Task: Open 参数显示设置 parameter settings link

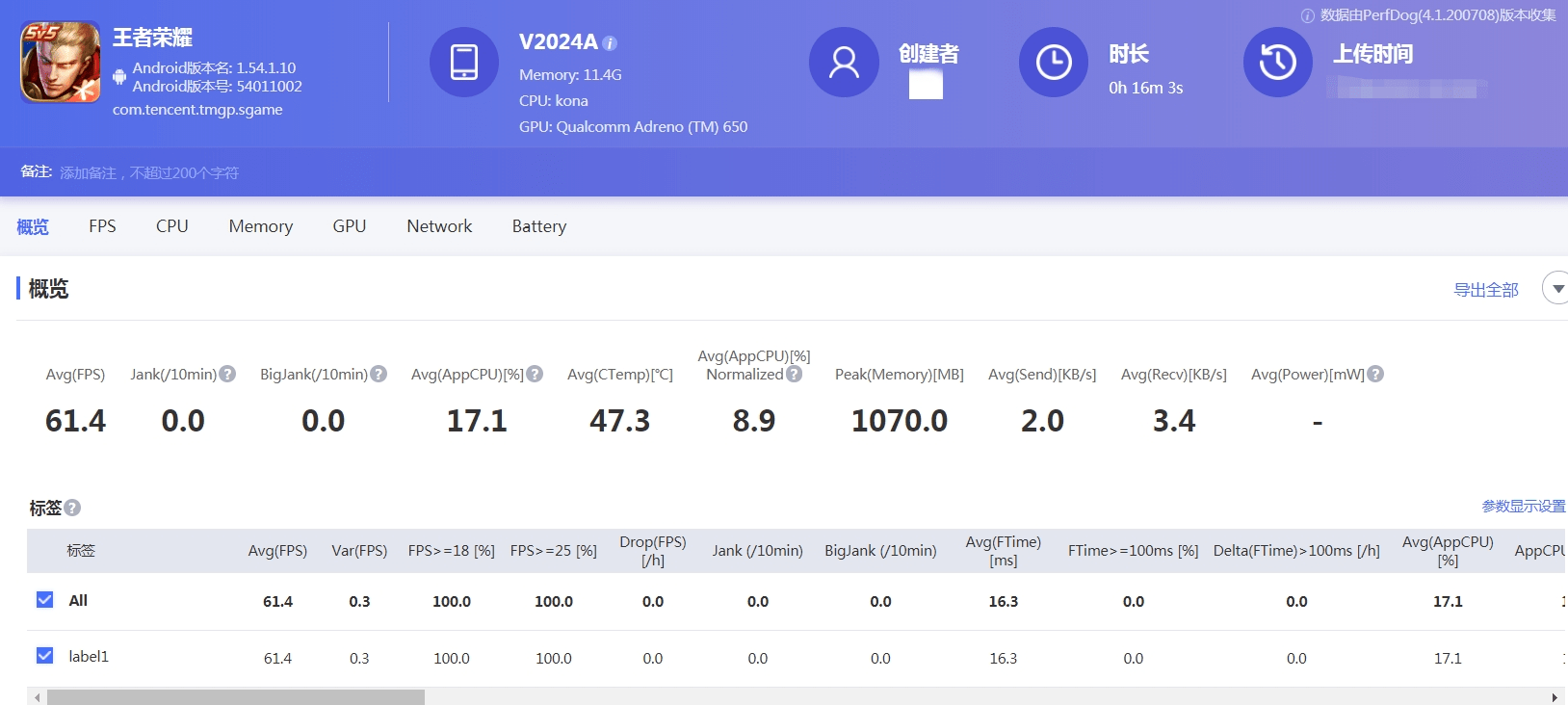Action: click(1524, 507)
